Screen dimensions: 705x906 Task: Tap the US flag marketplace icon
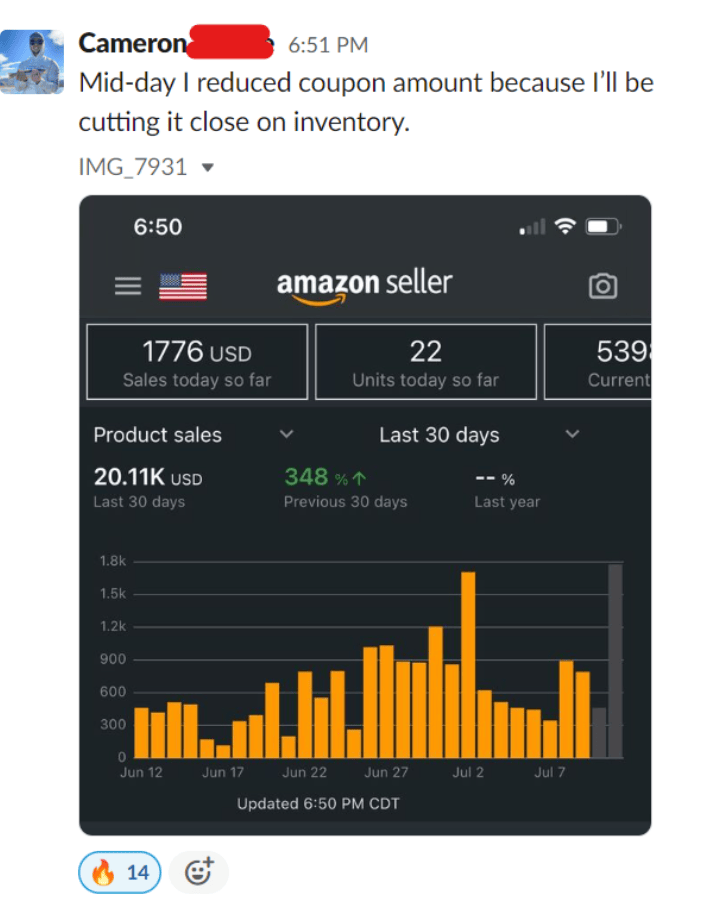point(183,286)
